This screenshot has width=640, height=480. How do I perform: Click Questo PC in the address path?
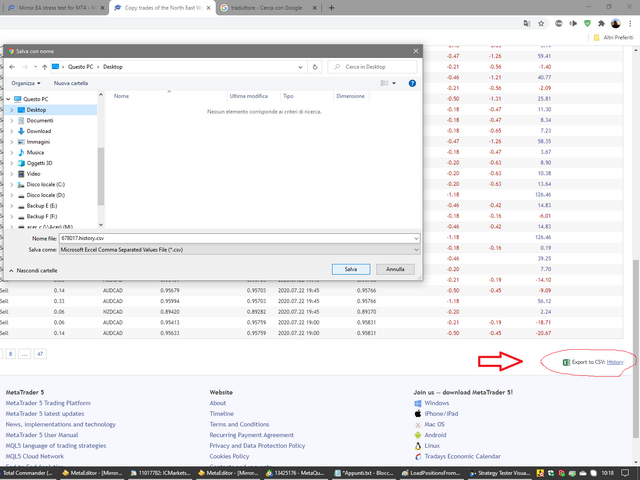pyautogui.click(x=80, y=67)
